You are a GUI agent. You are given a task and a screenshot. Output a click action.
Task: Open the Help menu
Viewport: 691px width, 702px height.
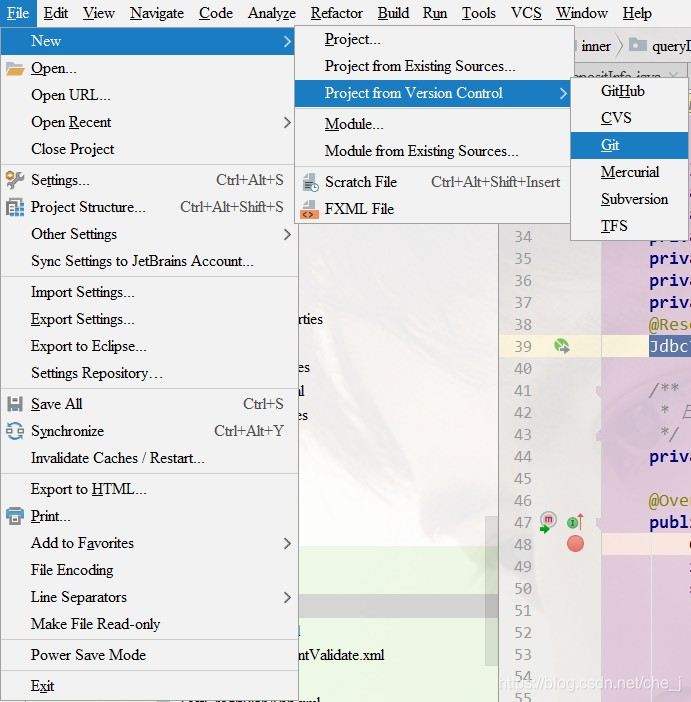[x=637, y=13]
